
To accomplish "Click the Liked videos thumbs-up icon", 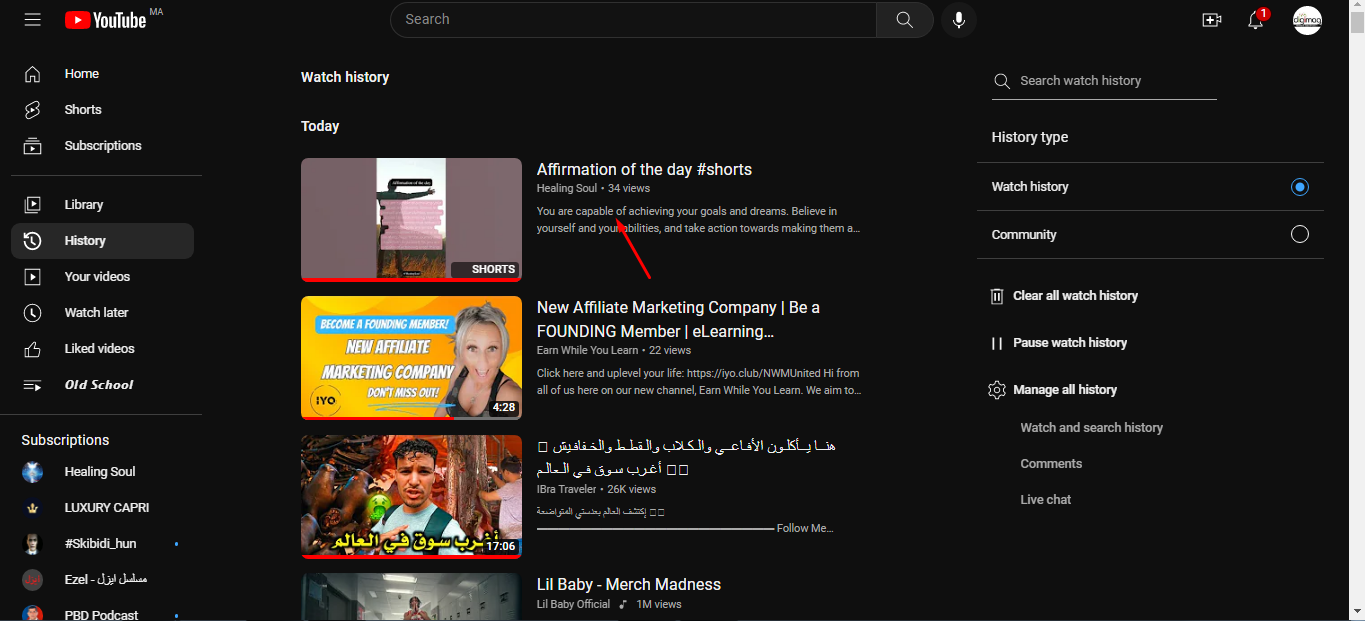I will pos(33,349).
